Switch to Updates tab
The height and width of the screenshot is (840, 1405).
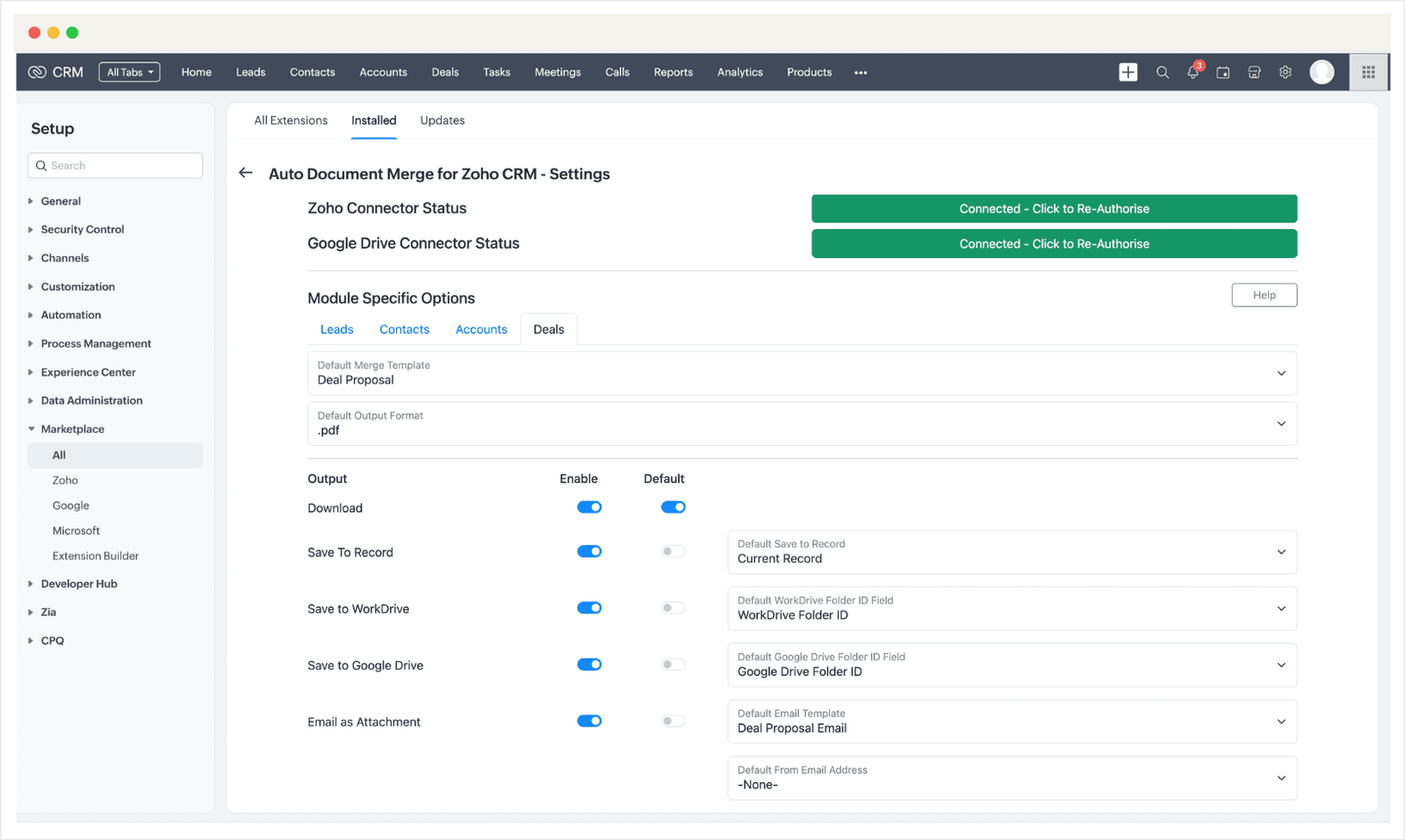coord(443,120)
